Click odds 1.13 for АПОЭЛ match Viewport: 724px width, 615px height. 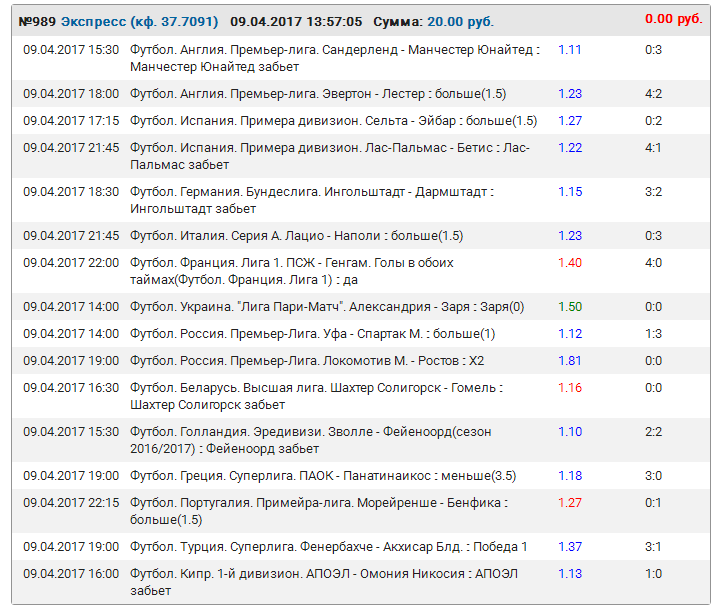570,574
